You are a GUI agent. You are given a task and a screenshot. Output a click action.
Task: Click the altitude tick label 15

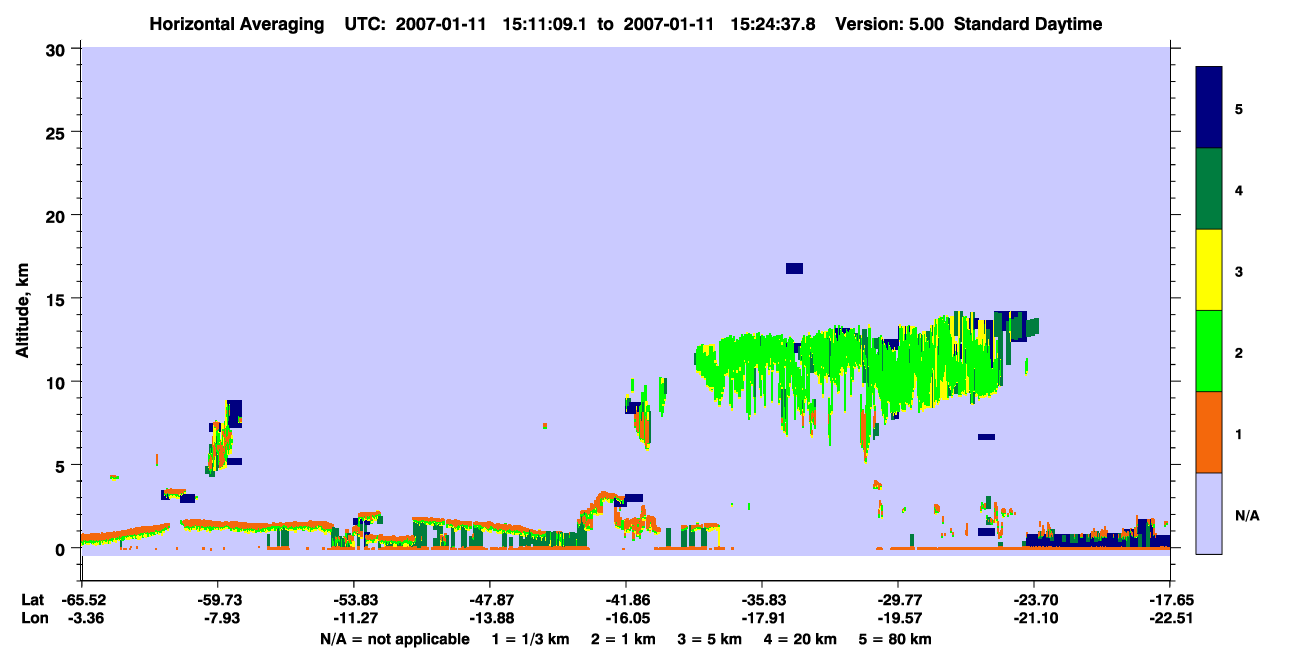pyautogui.click(x=58, y=299)
